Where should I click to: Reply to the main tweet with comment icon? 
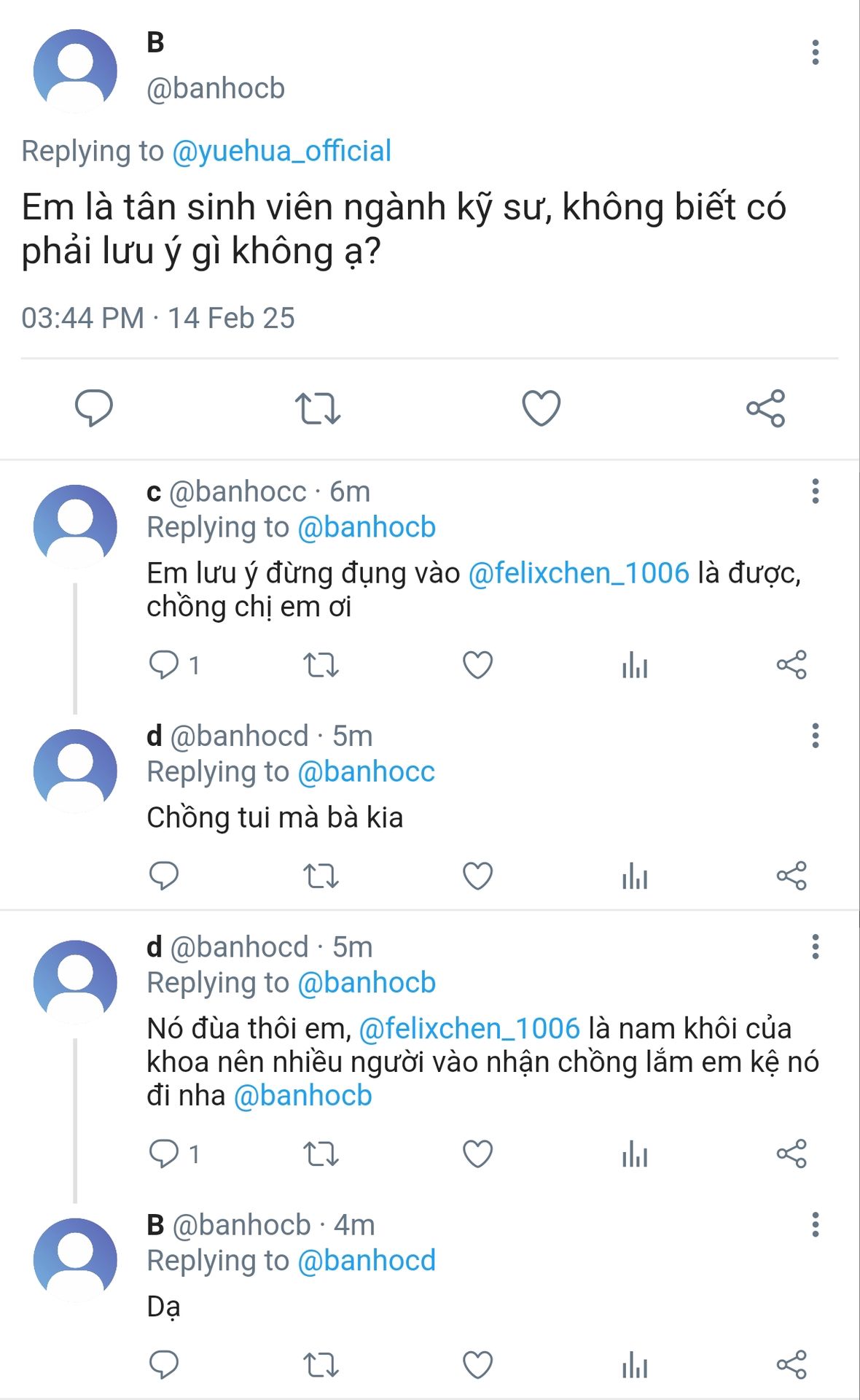(94, 408)
